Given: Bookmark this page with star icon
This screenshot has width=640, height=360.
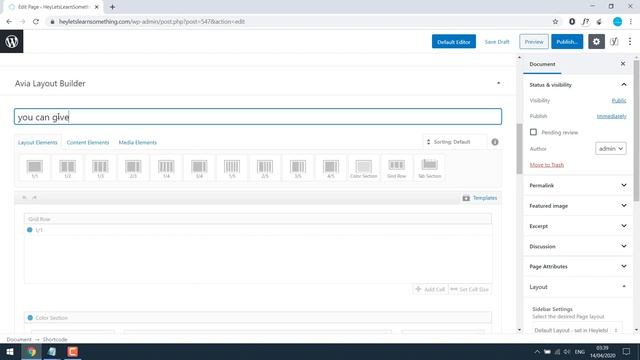Looking at the screenshot, I should [x=555, y=22].
